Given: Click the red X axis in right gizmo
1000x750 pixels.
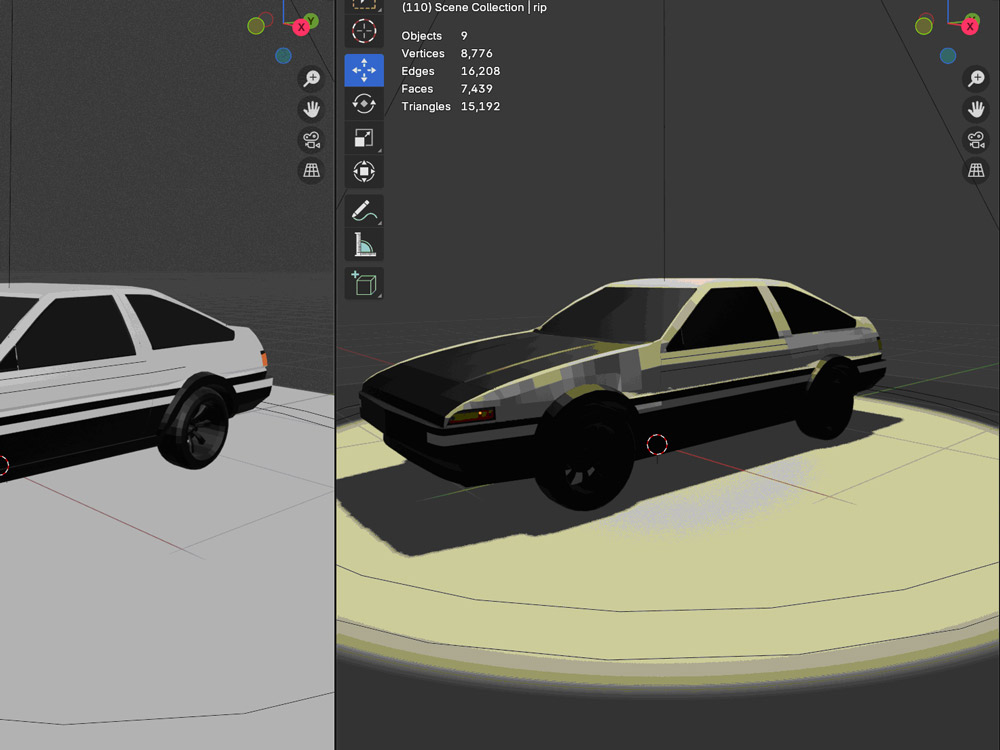Looking at the screenshot, I should (x=969, y=27).
